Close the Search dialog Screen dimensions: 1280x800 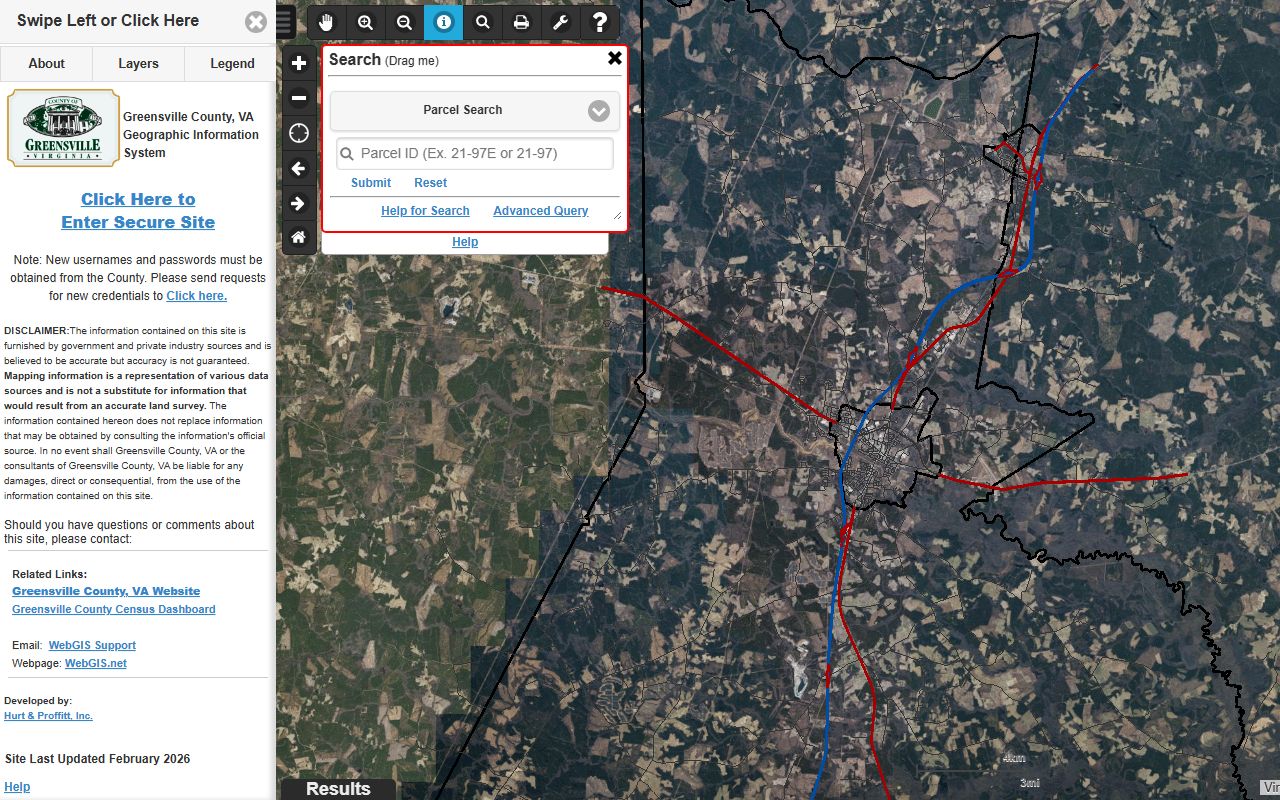(615, 58)
